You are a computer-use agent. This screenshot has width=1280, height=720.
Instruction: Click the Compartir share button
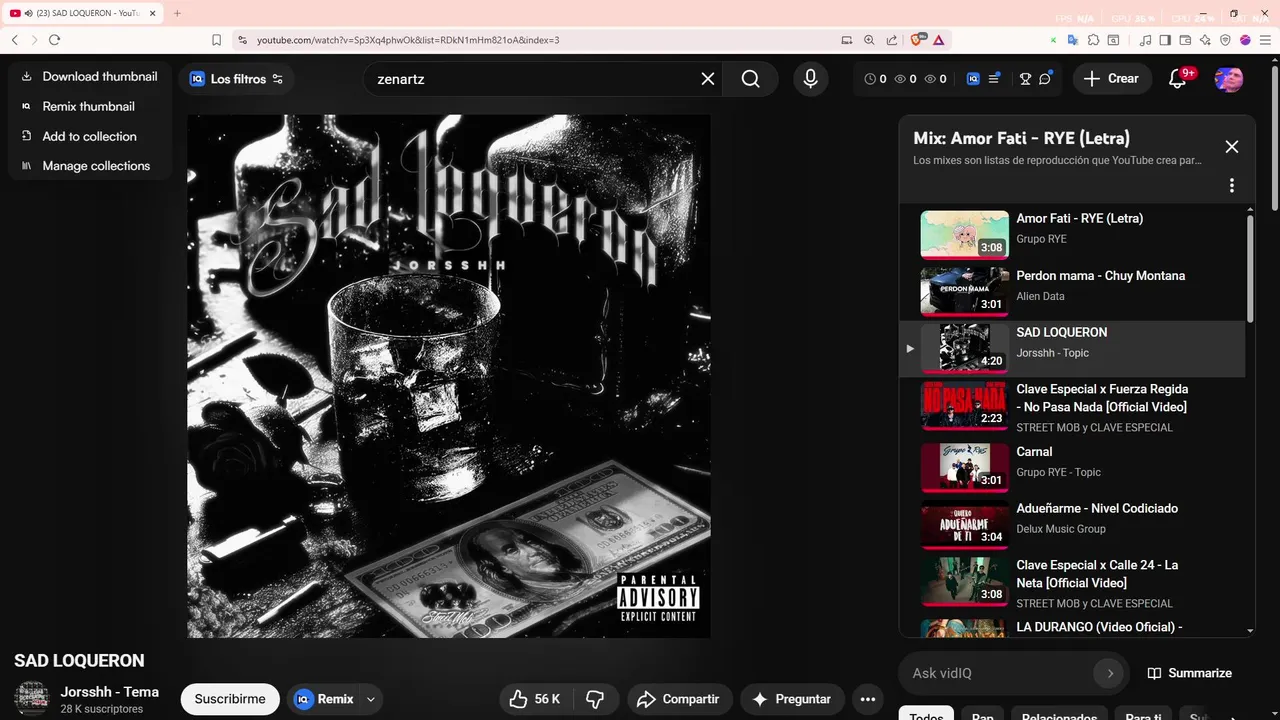tap(680, 699)
